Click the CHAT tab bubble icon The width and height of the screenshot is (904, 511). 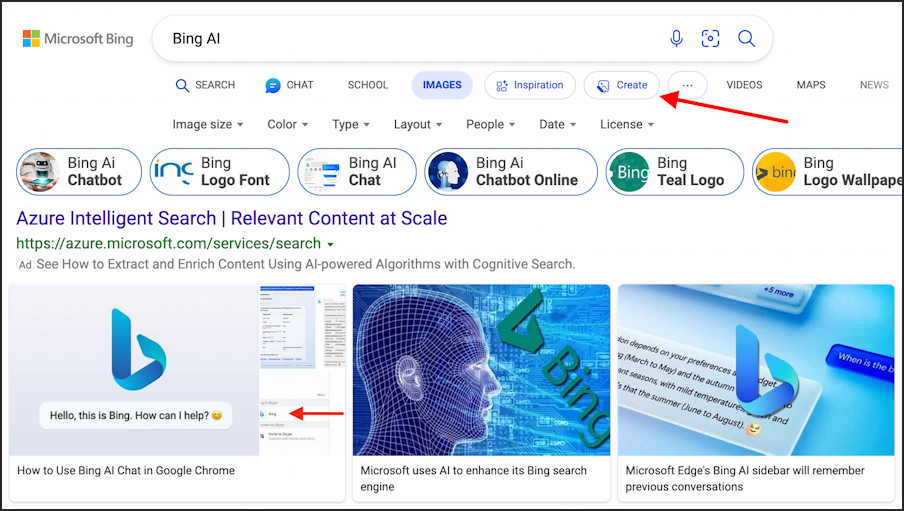click(273, 85)
